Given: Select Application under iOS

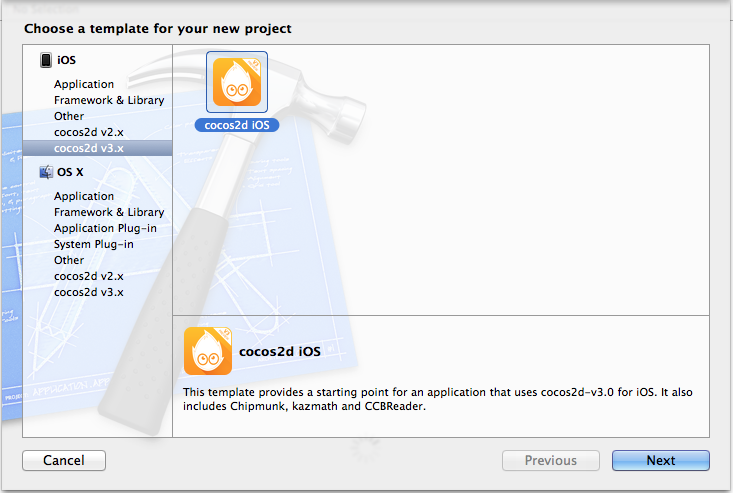Looking at the screenshot, I should coord(84,84).
